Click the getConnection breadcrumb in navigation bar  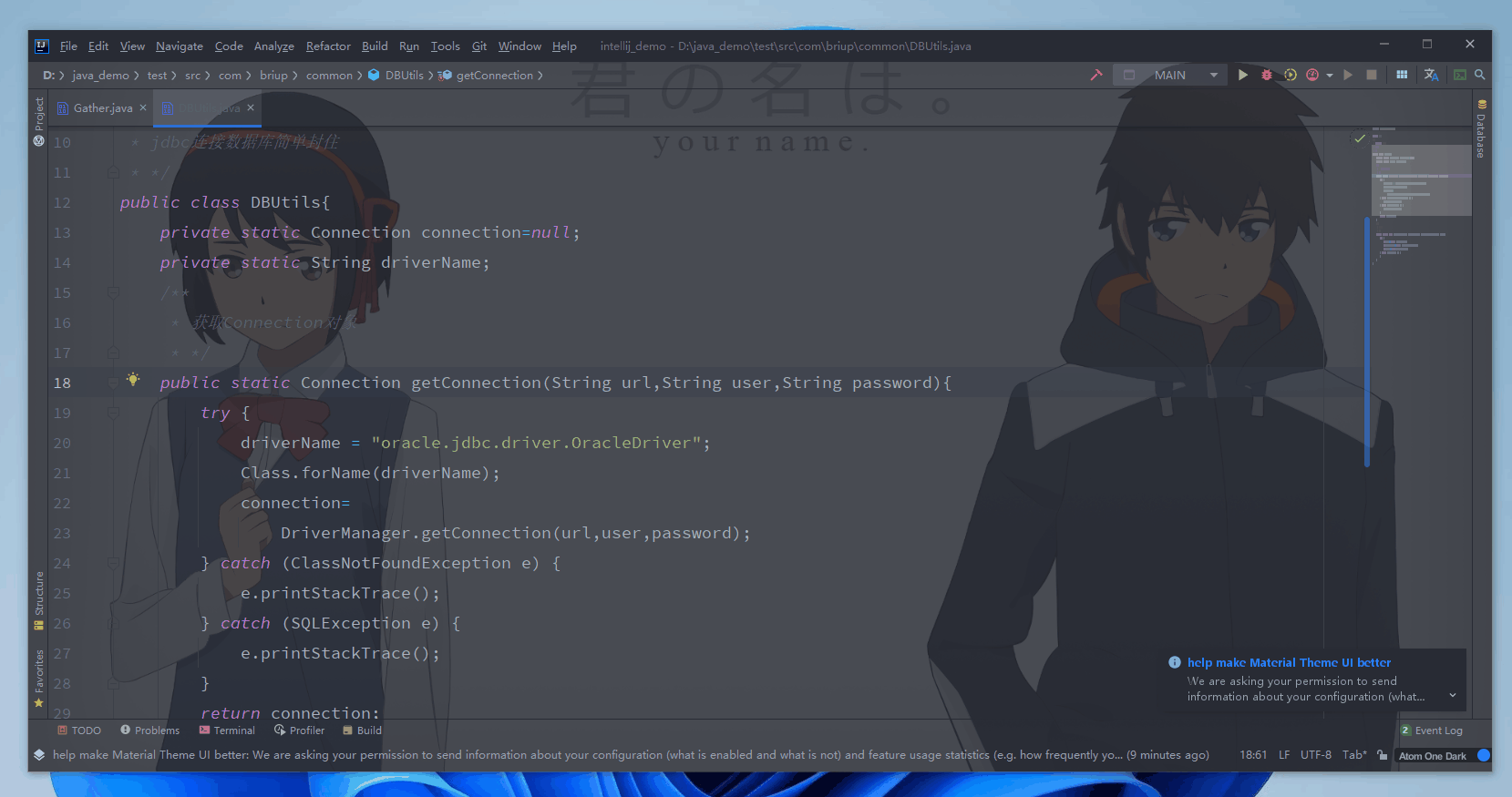[x=487, y=75]
